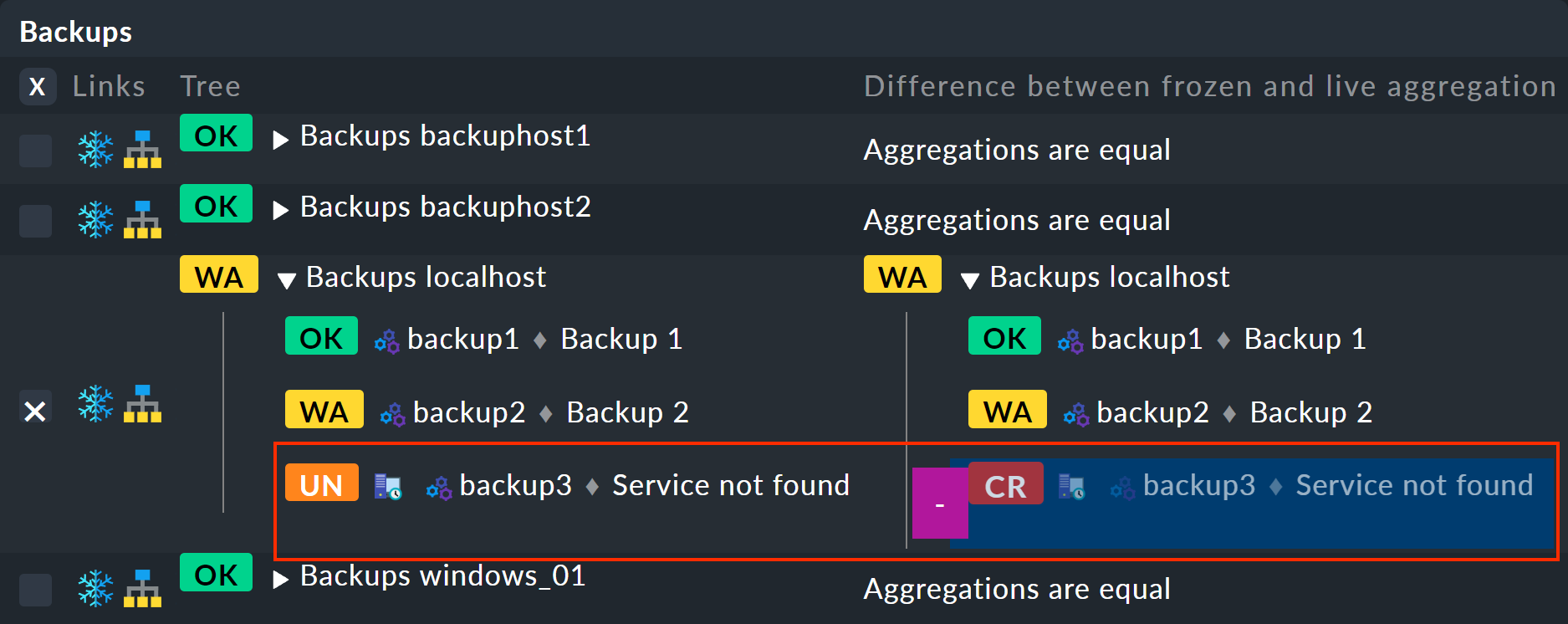Open Backup 2 service link in Difference column

(1311, 412)
